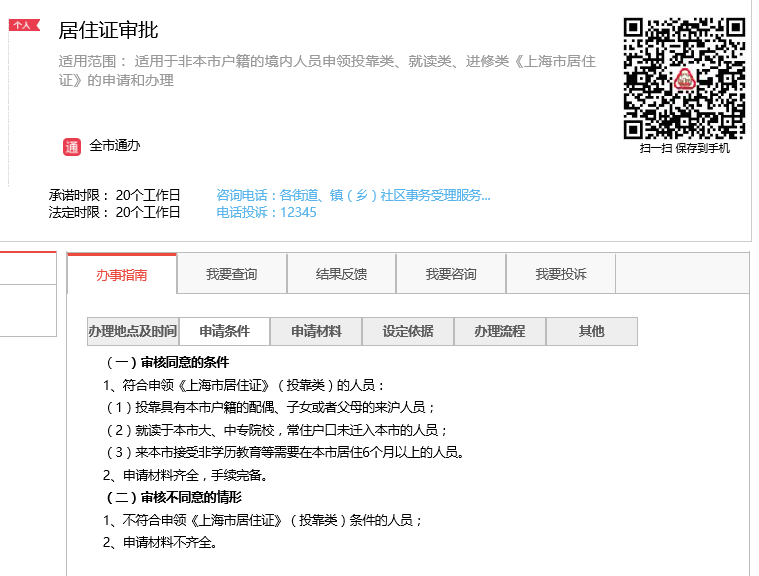Click the 全市通办 label
This screenshot has width=759, height=576.
point(115,146)
